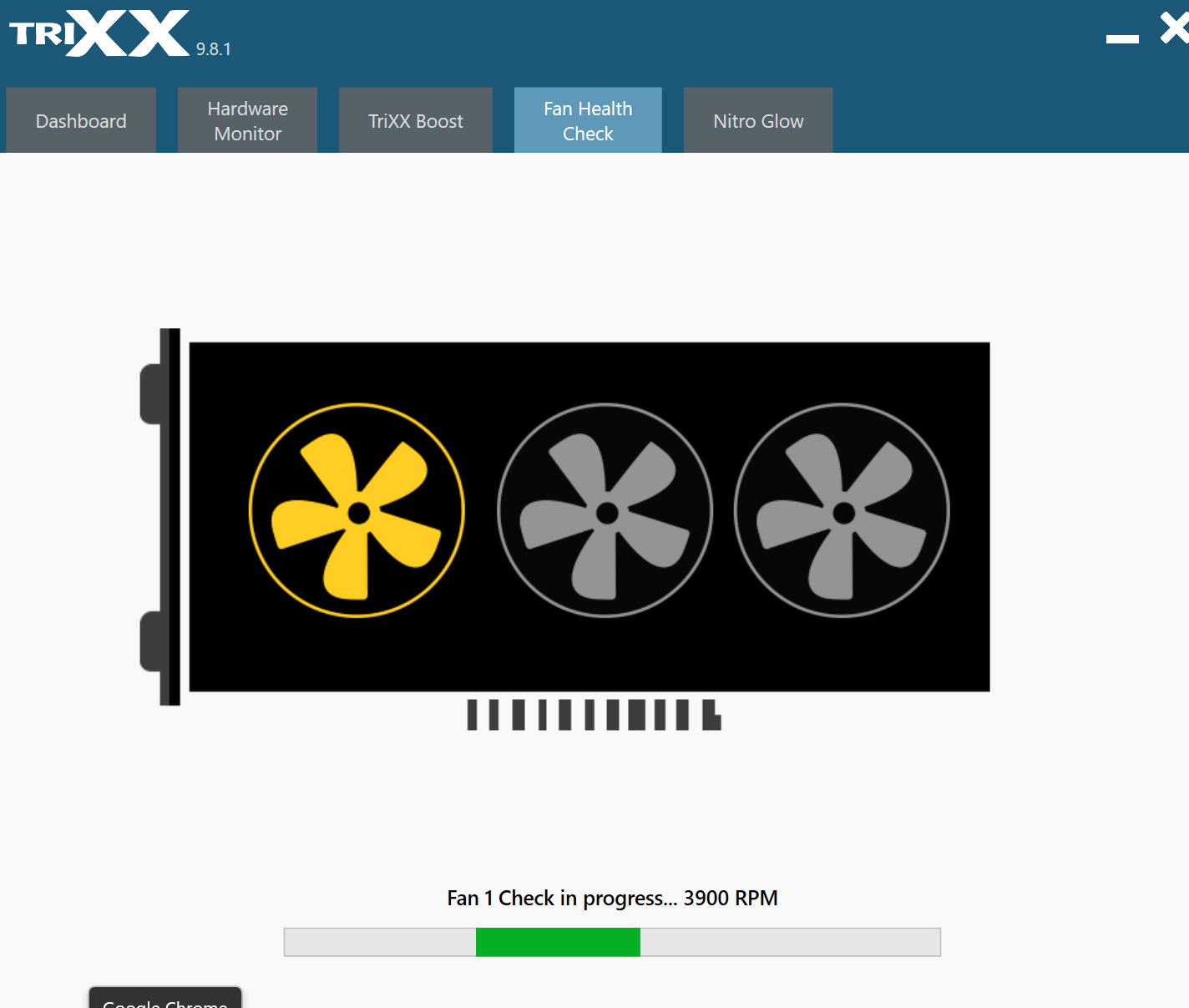Go to the Nitro Glow tab
The width and height of the screenshot is (1189, 1008).
coord(758,120)
